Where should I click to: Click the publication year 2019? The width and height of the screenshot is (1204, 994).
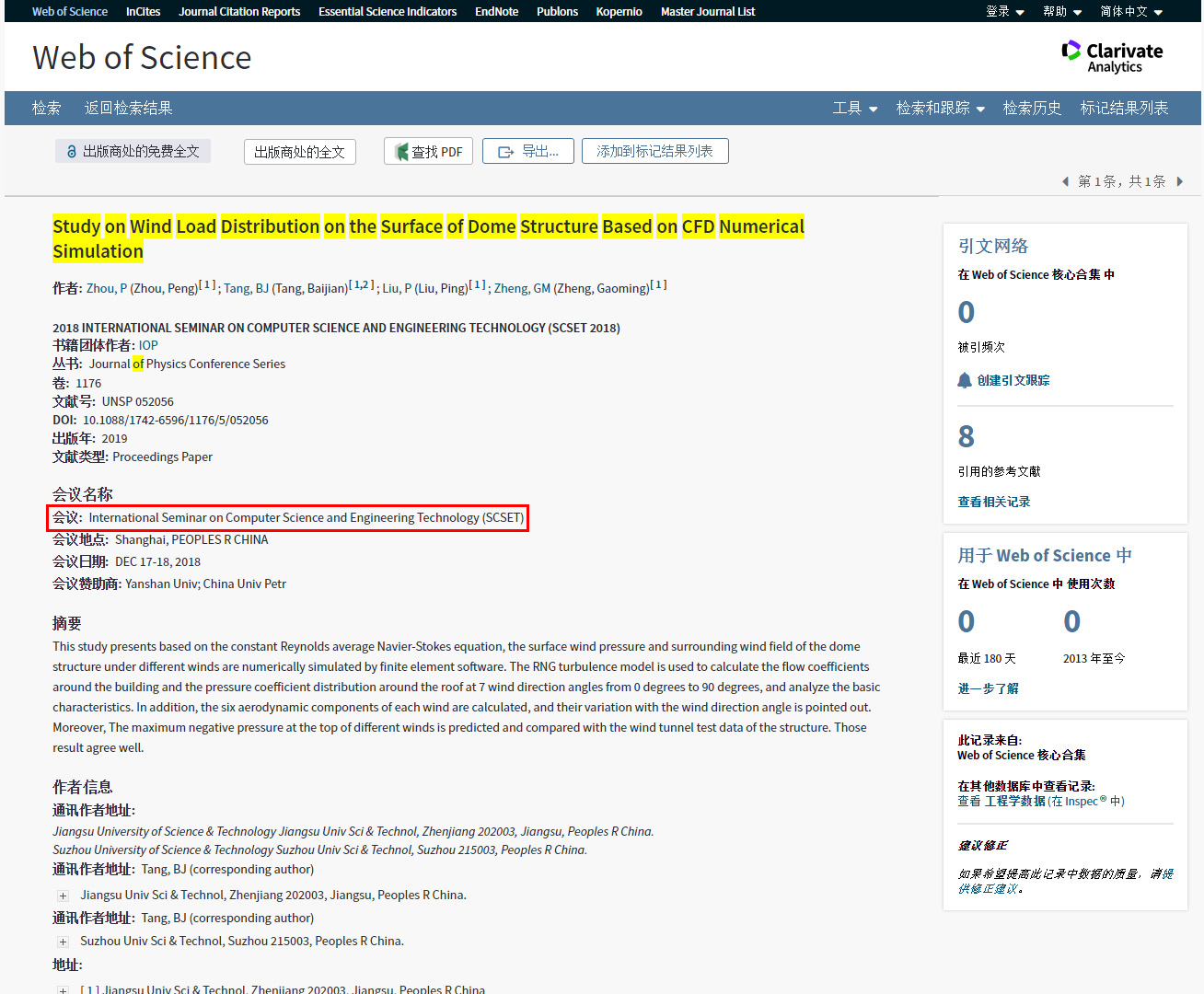coord(114,438)
